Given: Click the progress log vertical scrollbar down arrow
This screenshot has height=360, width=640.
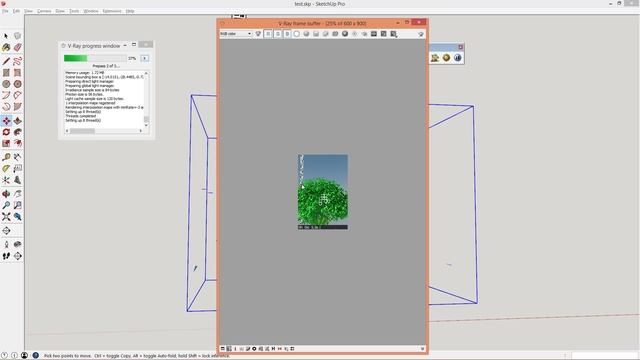Looking at the screenshot, I should click(x=146, y=125).
